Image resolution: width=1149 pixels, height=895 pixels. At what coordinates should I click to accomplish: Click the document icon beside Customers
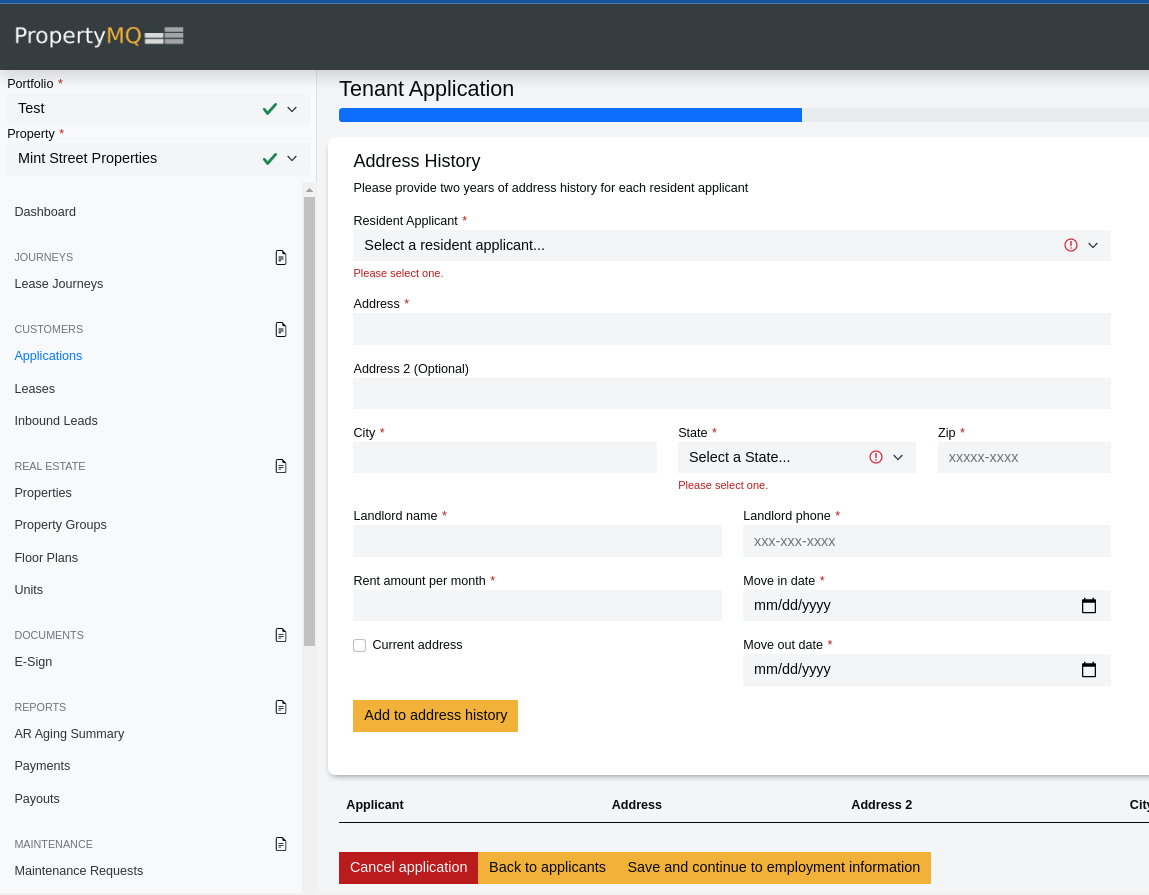pyautogui.click(x=281, y=329)
